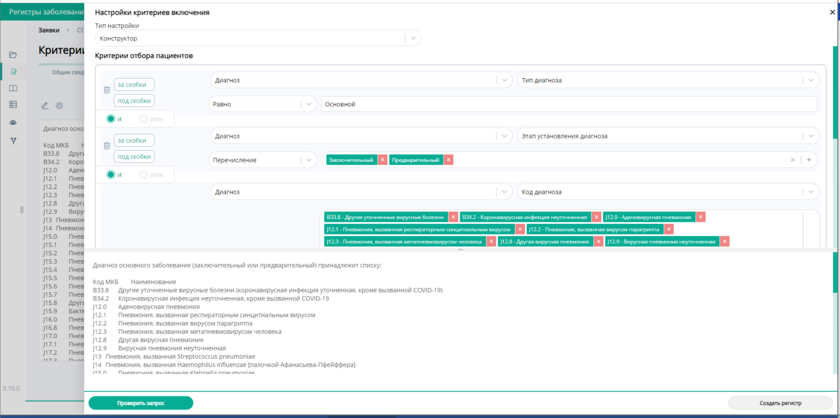The image size is (840, 418).
Task: Select the second criterion's 'или' radio button
Action: (x=144, y=175)
